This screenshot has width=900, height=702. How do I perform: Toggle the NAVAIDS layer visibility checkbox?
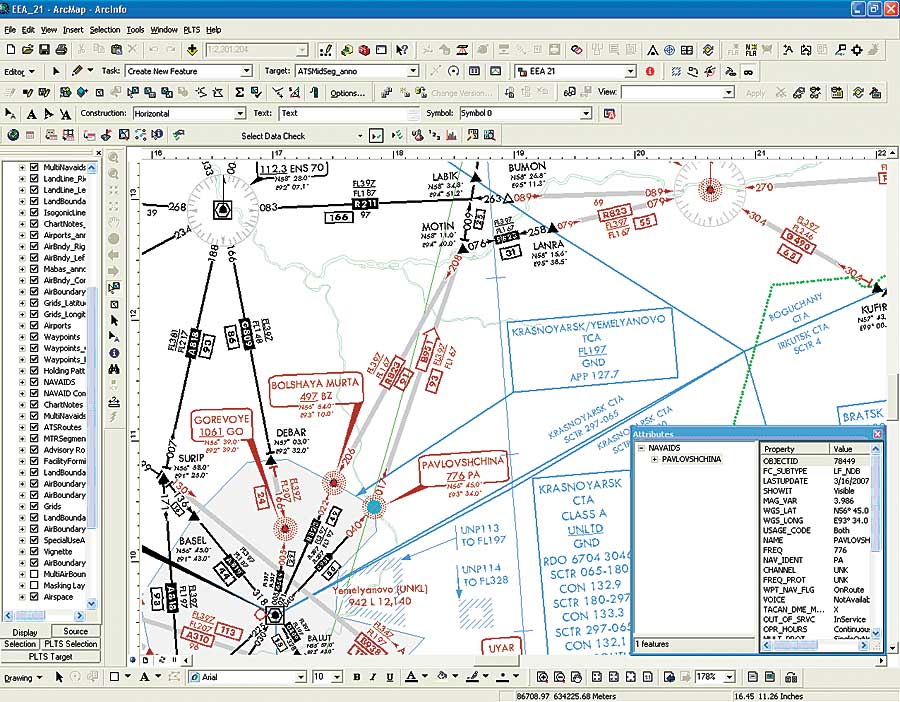[34, 382]
